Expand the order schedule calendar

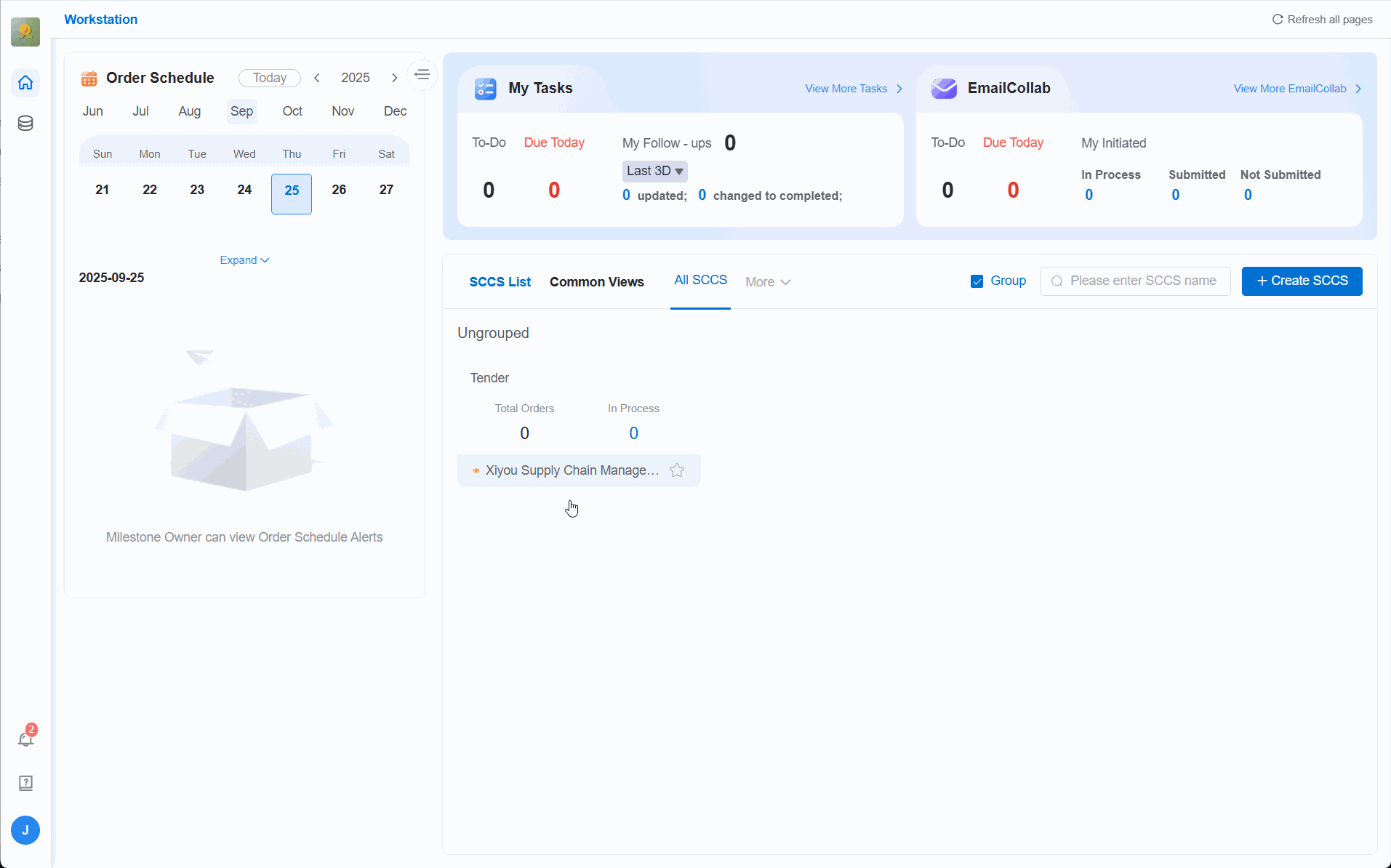(x=244, y=260)
